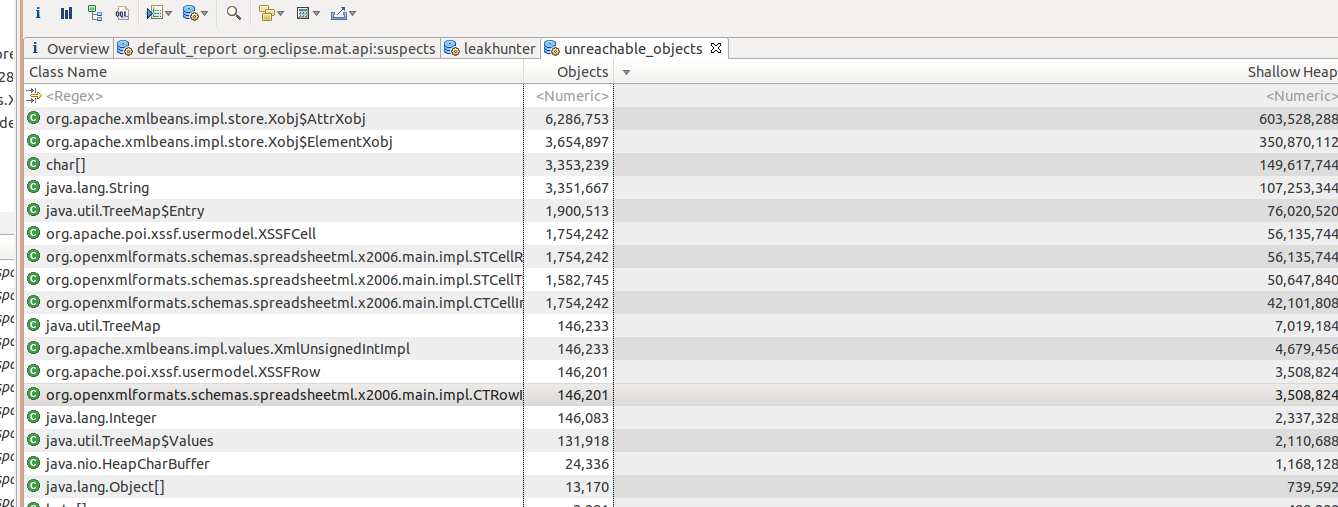Click the sort direction arrow beside Objects header

coord(626,73)
